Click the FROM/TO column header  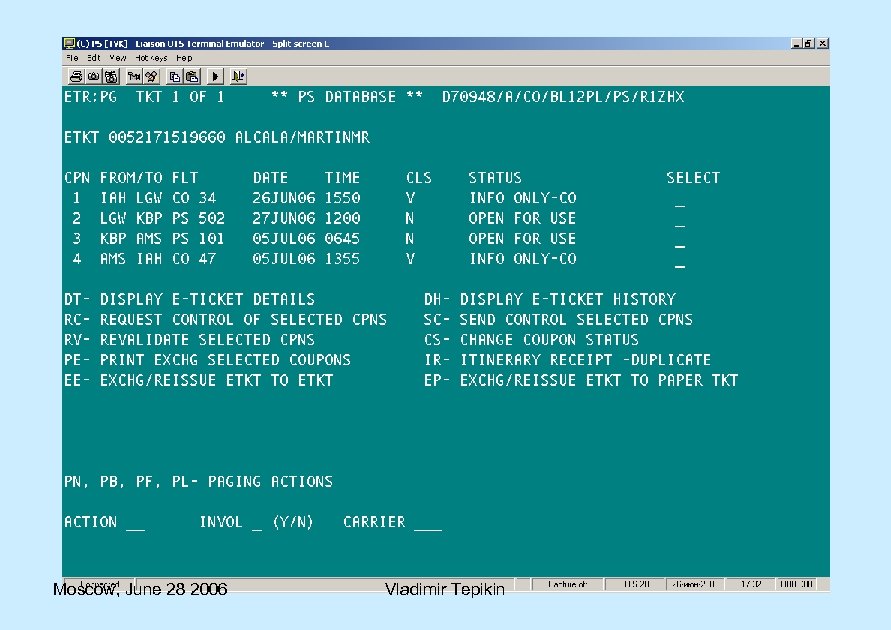[x=131, y=178]
